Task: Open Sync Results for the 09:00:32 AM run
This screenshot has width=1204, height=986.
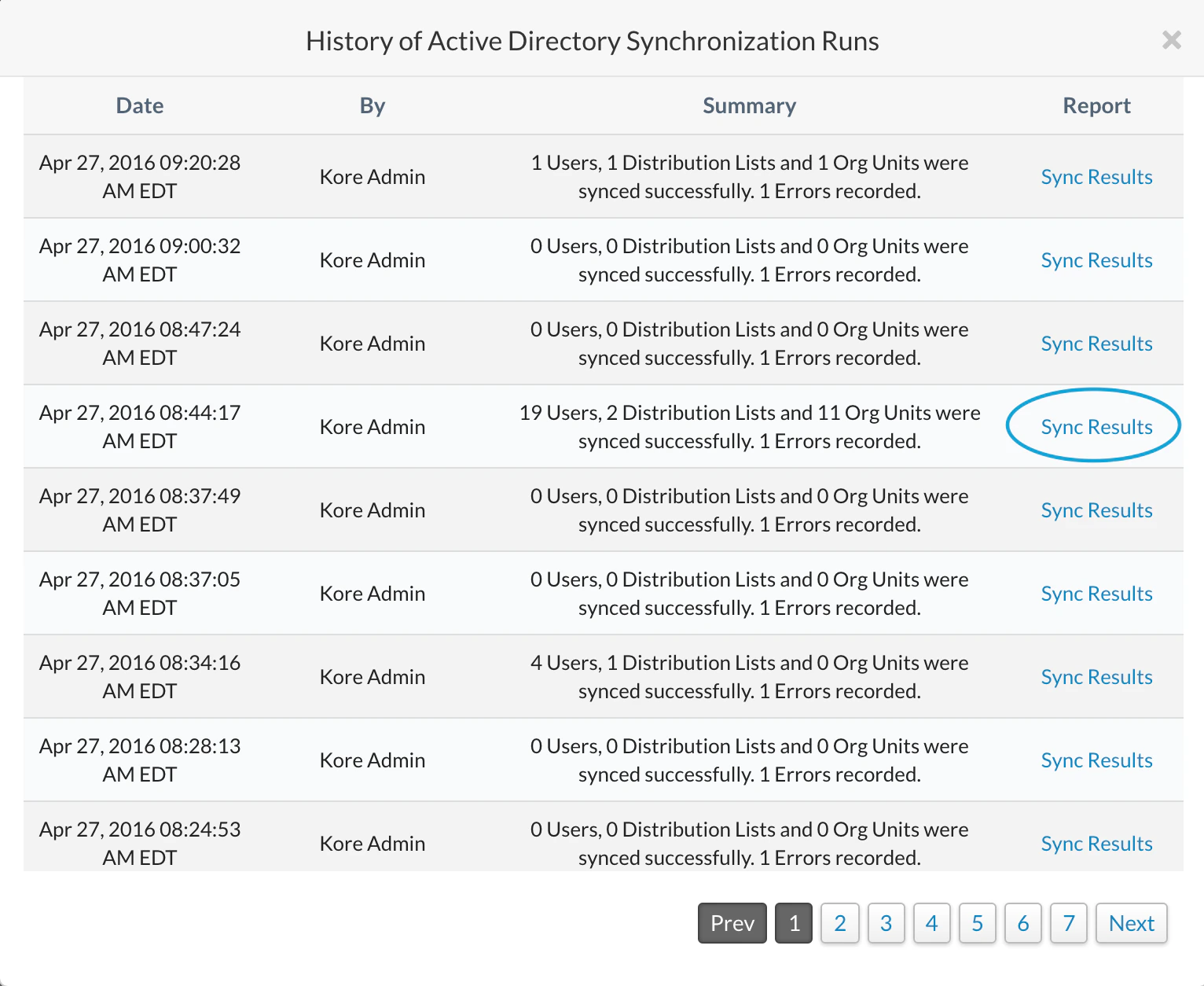Action: tap(1096, 259)
